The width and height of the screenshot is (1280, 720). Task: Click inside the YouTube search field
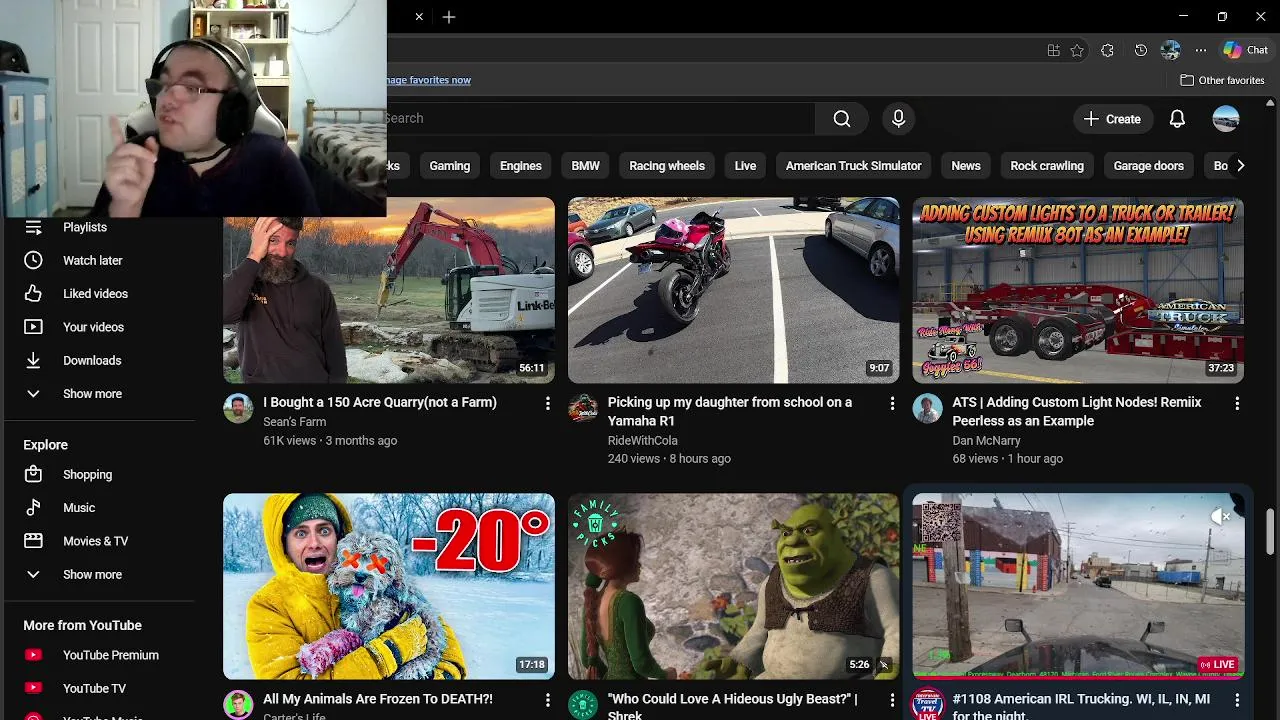(600, 118)
